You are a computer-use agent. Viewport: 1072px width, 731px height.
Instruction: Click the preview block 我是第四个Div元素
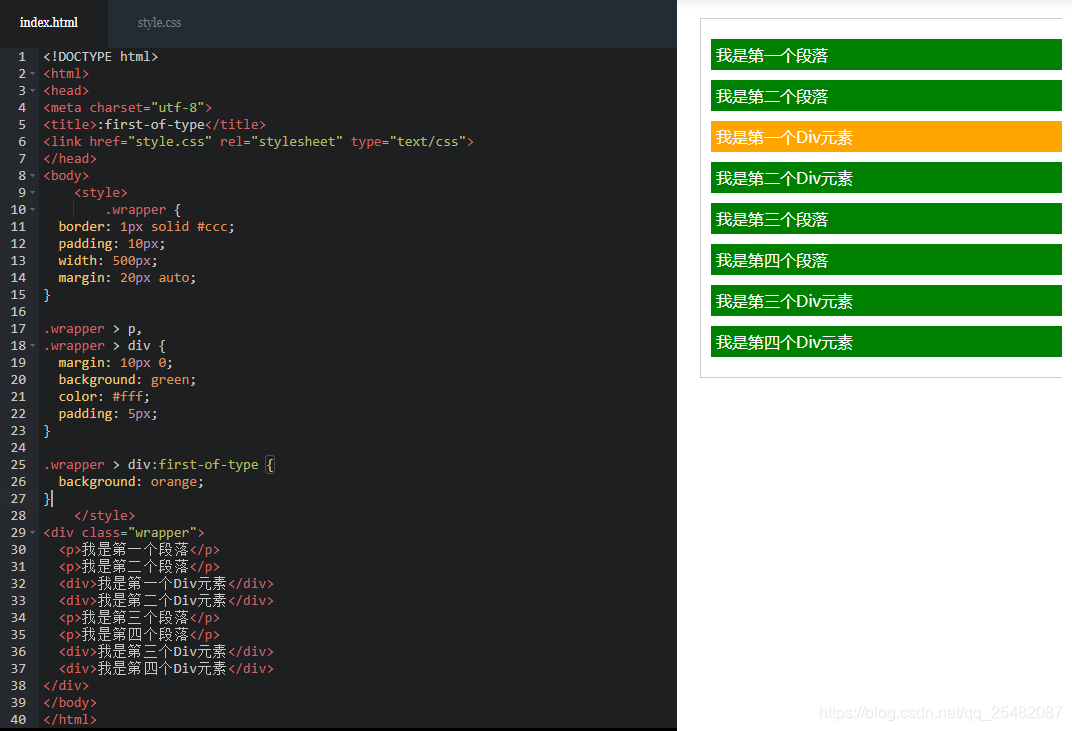pyautogui.click(x=886, y=342)
